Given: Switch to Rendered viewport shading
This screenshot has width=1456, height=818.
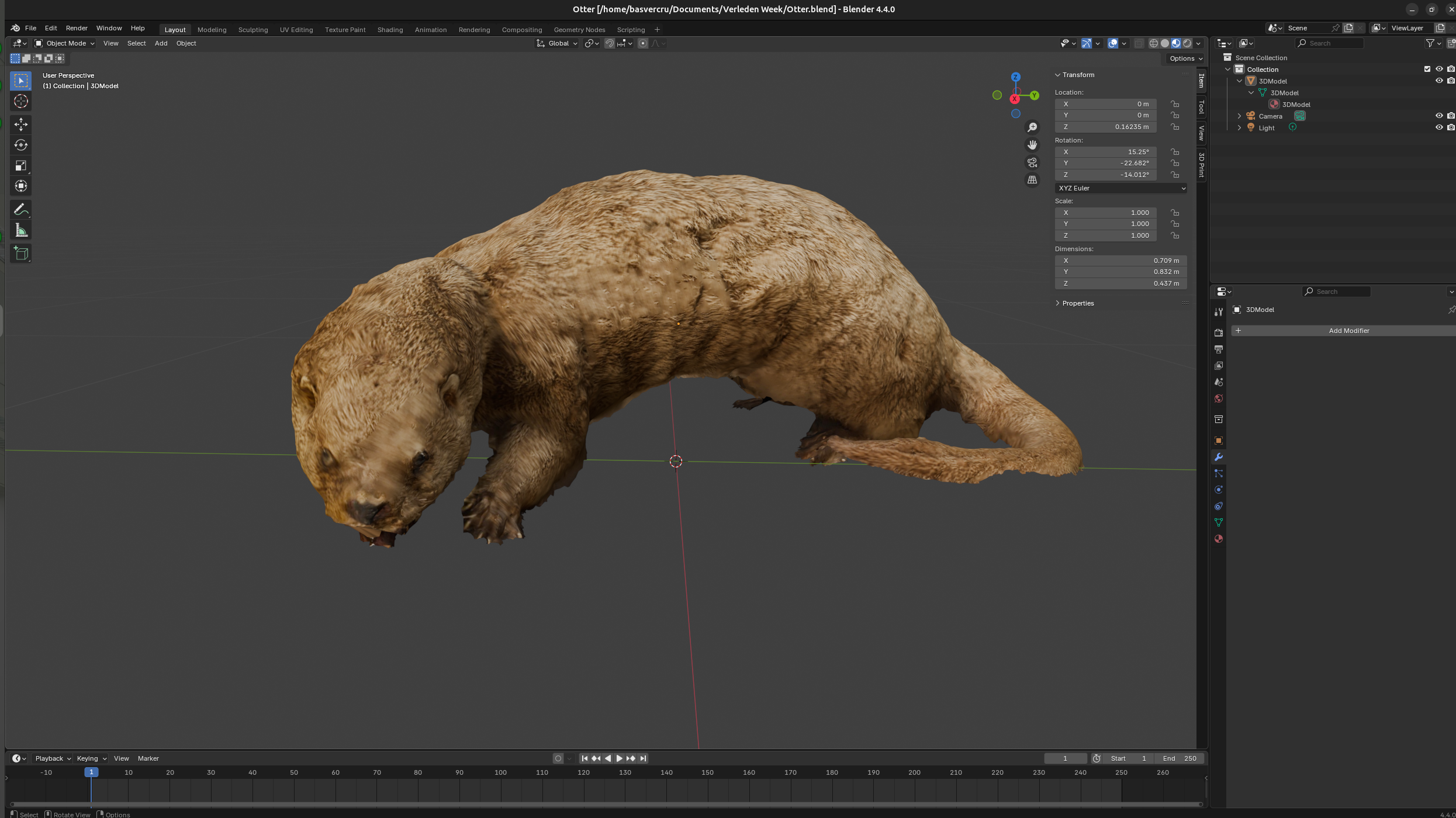Looking at the screenshot, I should [1187, 43].
